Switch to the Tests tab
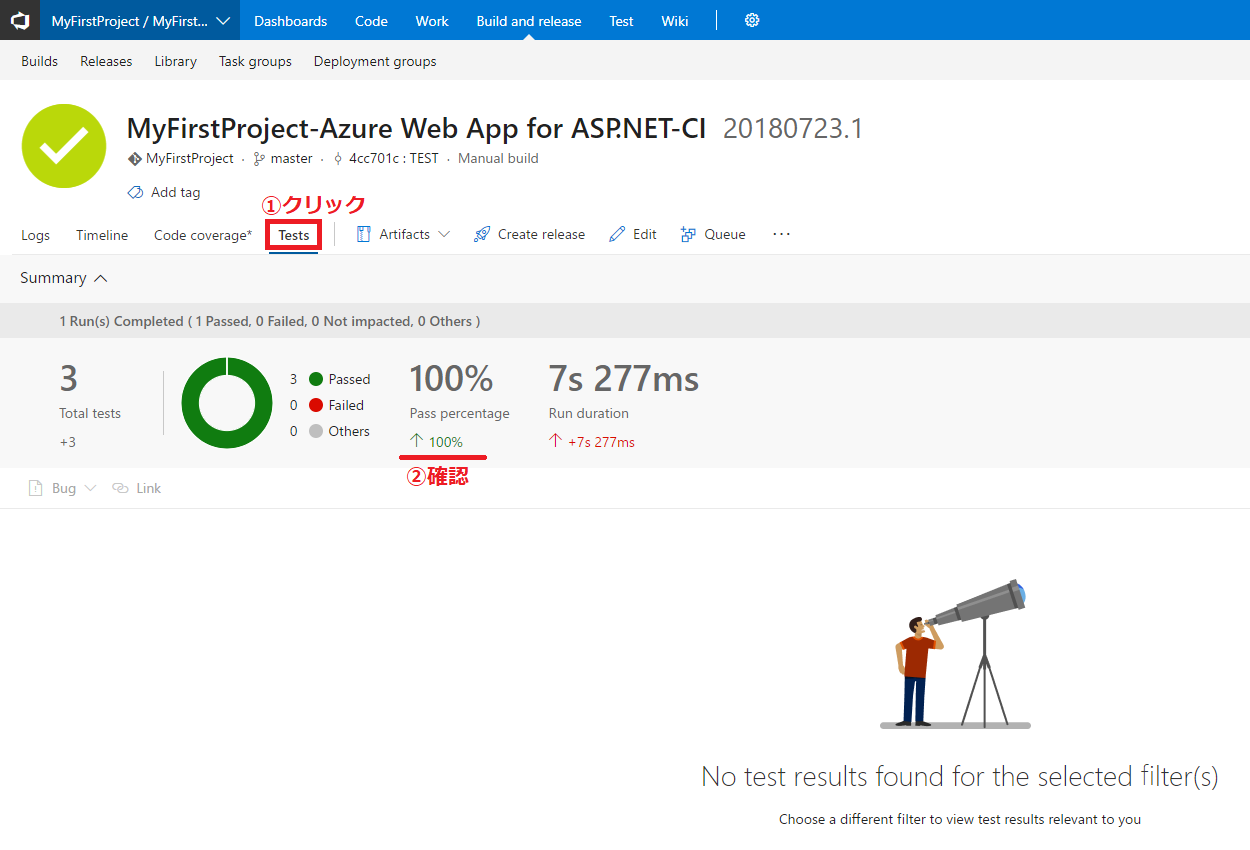The width and height of the screenshot is (1250, 850). pyautogui.click(x=294, y=235)
